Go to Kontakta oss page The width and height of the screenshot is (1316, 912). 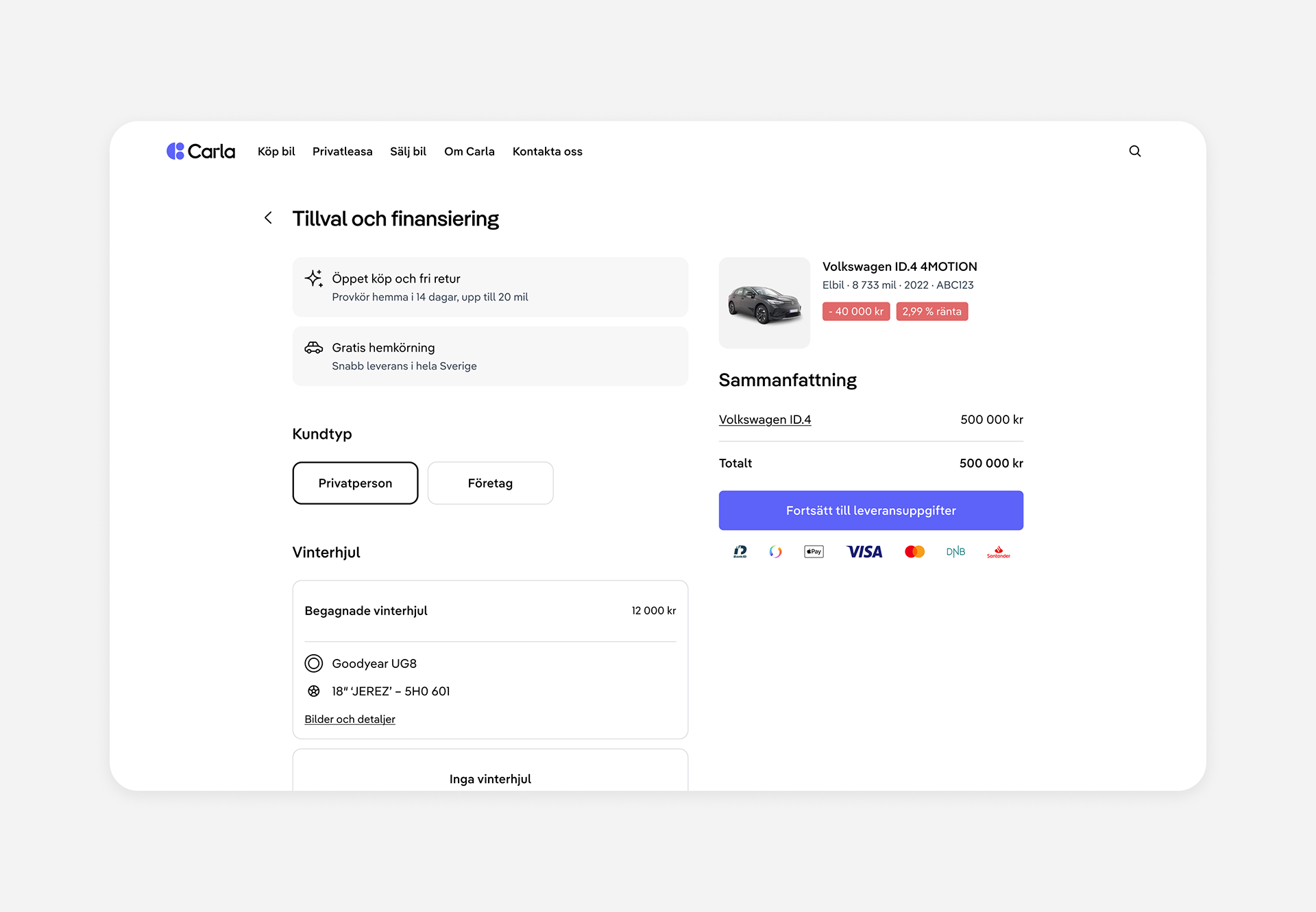(547, 152)
